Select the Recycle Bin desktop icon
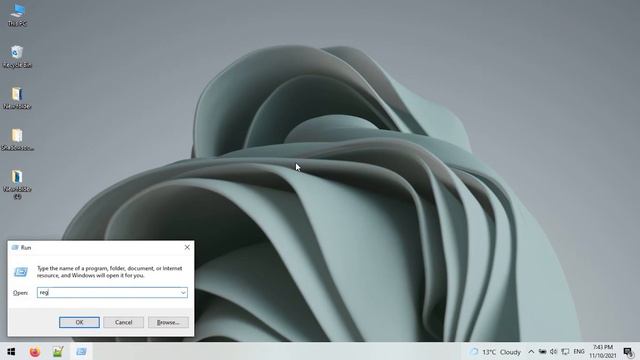 17,56
